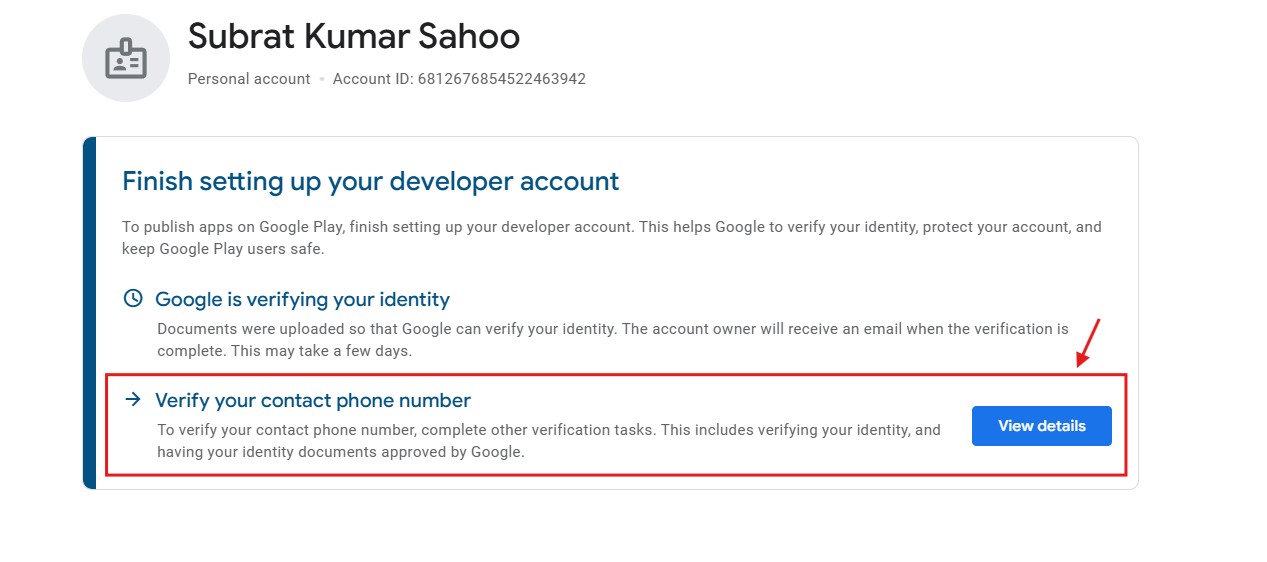Click the ID badge account avatar icon
This screenshot has width=1267, height=562.
[x=126, y=58]
